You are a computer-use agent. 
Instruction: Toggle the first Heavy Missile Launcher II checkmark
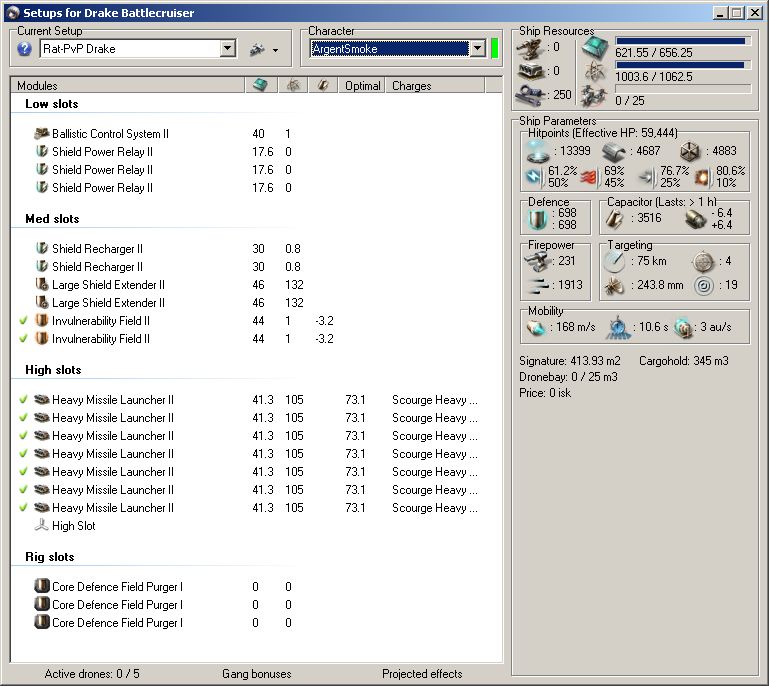tap(23, 400)
